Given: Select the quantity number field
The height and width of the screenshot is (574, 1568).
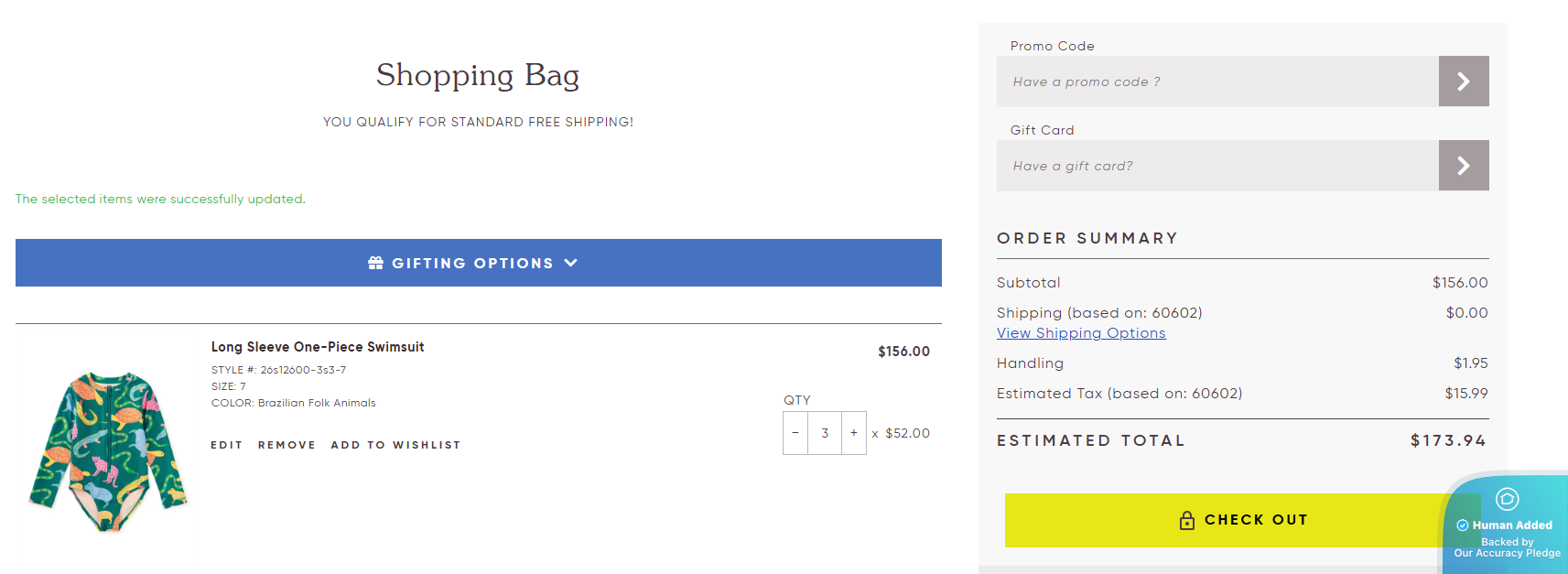Looking at the screenshot, I should (825, 433).
